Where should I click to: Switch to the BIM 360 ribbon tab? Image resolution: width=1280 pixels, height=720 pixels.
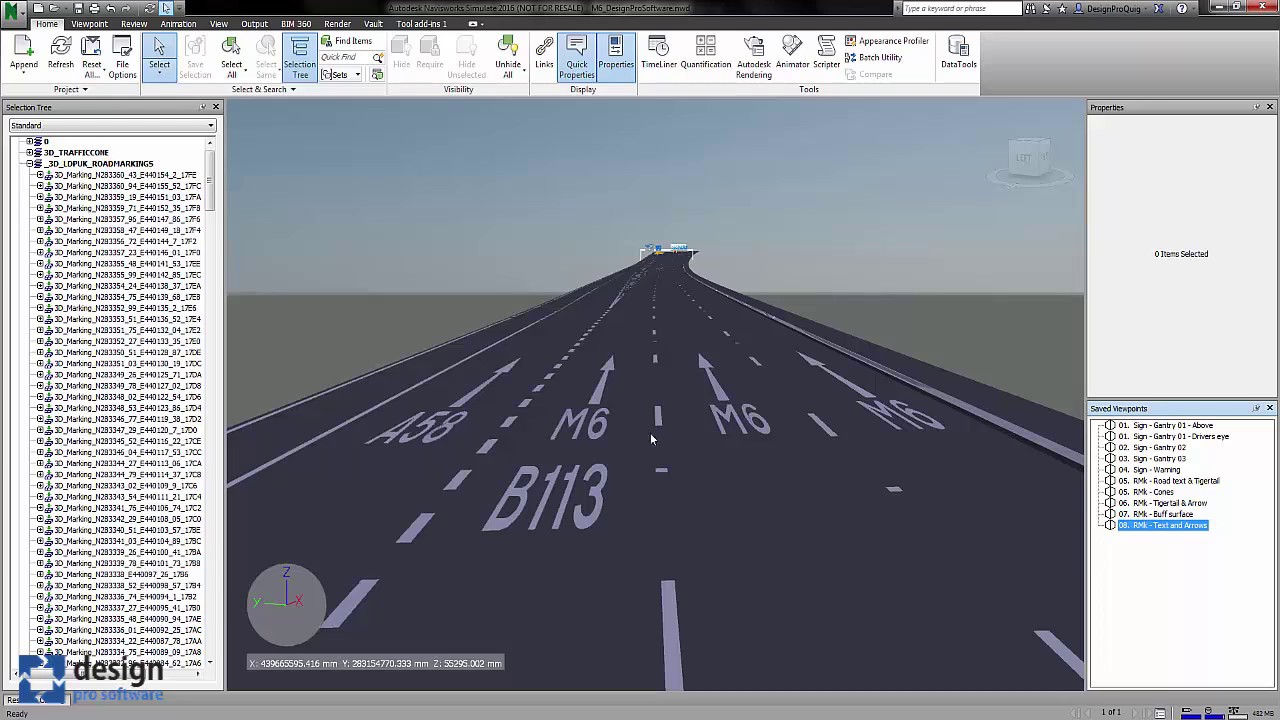pos(296,24)
